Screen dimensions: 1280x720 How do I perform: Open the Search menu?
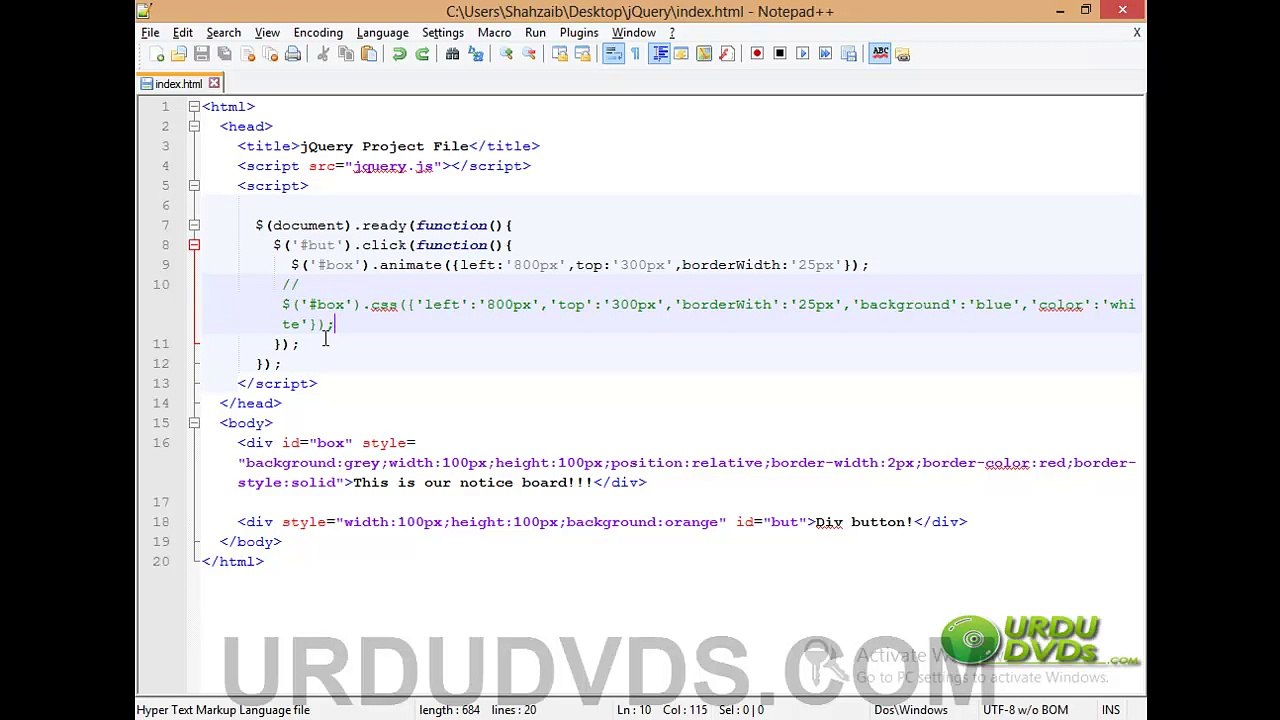coord(223,33)
